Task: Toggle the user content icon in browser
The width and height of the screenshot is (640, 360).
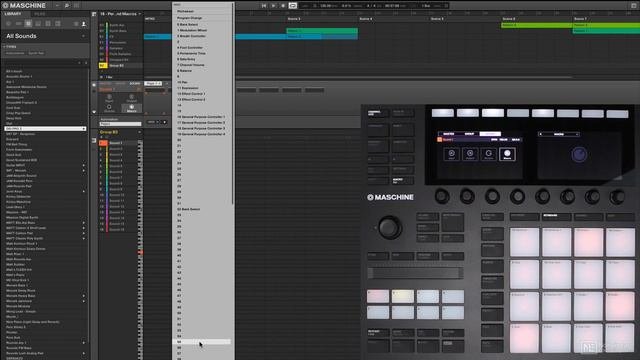Action: (x=84, y=24)
